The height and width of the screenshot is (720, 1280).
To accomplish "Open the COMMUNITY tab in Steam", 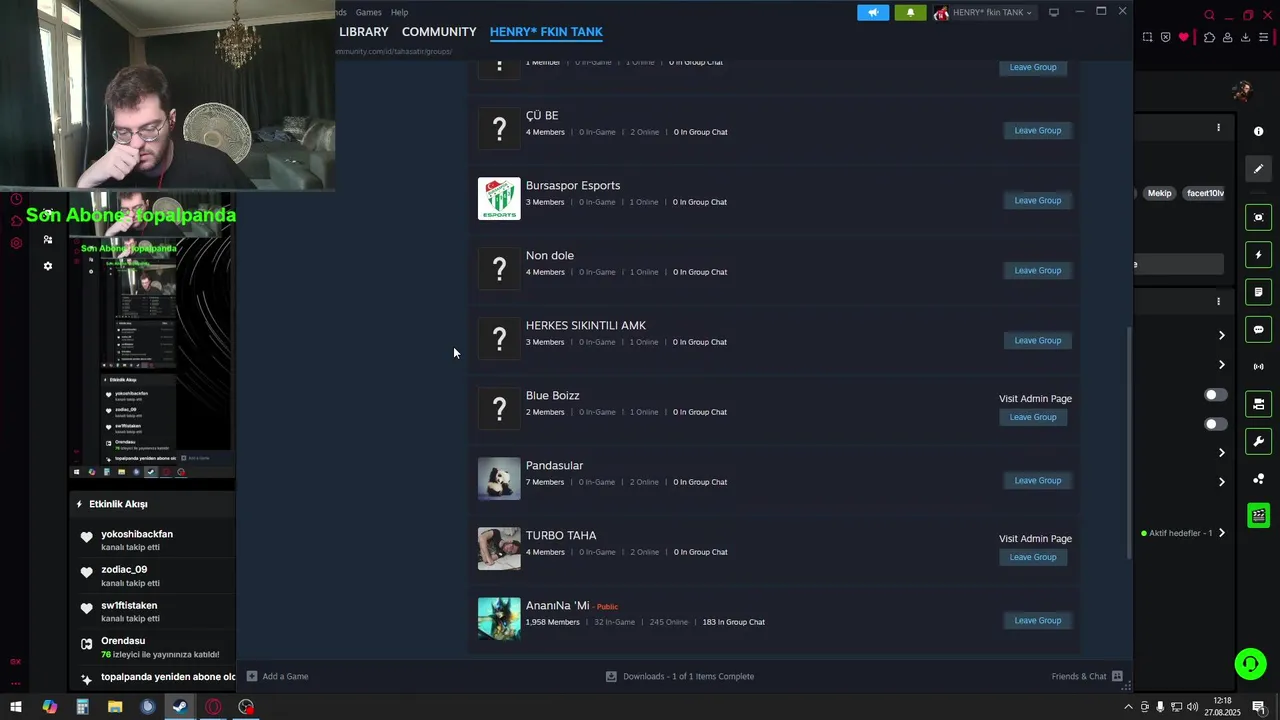I will 439,32.
